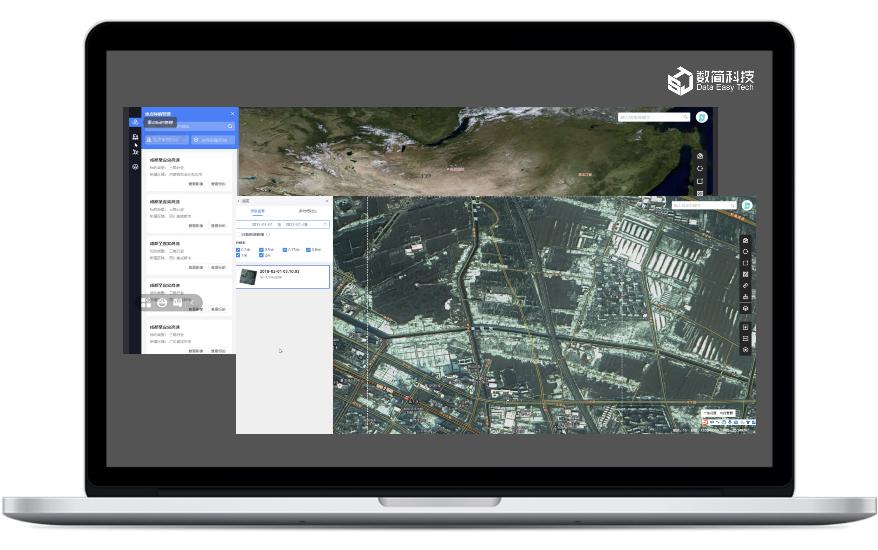878x550 pixels.
Task: Click the left button in the blue panel header
Action: click(166, 139)
